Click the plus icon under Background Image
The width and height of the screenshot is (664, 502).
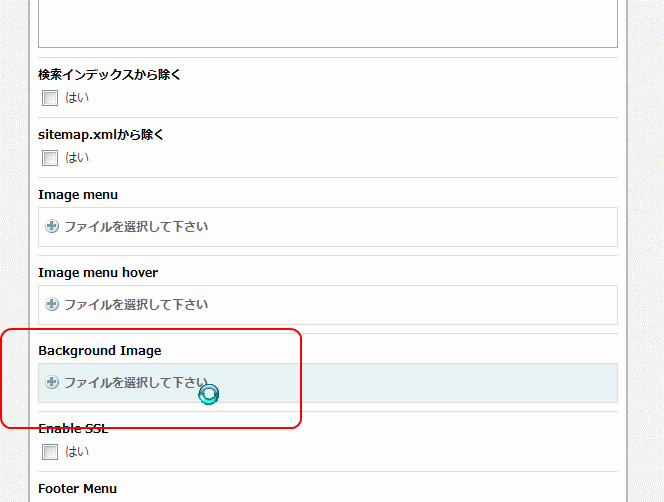click(x=52, y=382)
